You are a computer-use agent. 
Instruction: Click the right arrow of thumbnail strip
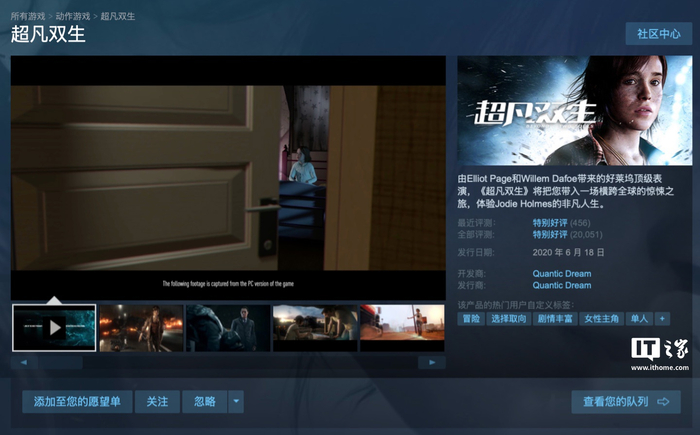coord(432,362)
